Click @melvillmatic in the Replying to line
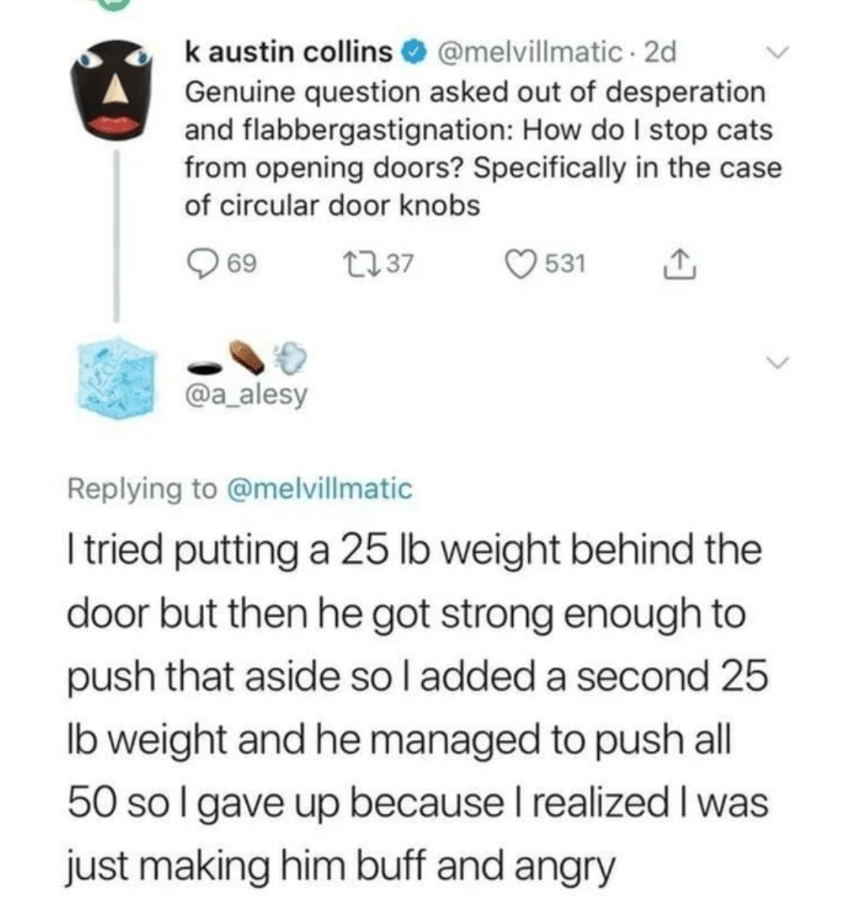 tap(321, 489)
